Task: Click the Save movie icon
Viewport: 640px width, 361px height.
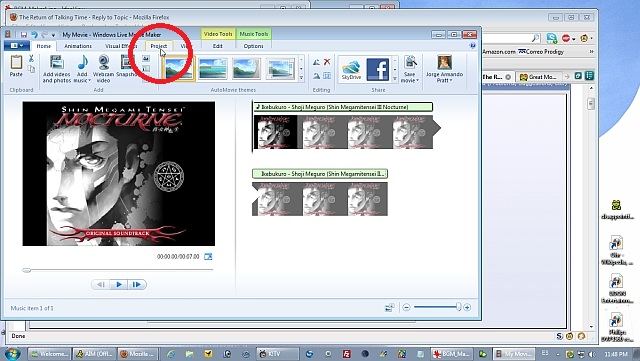Action: pos(410,62)
